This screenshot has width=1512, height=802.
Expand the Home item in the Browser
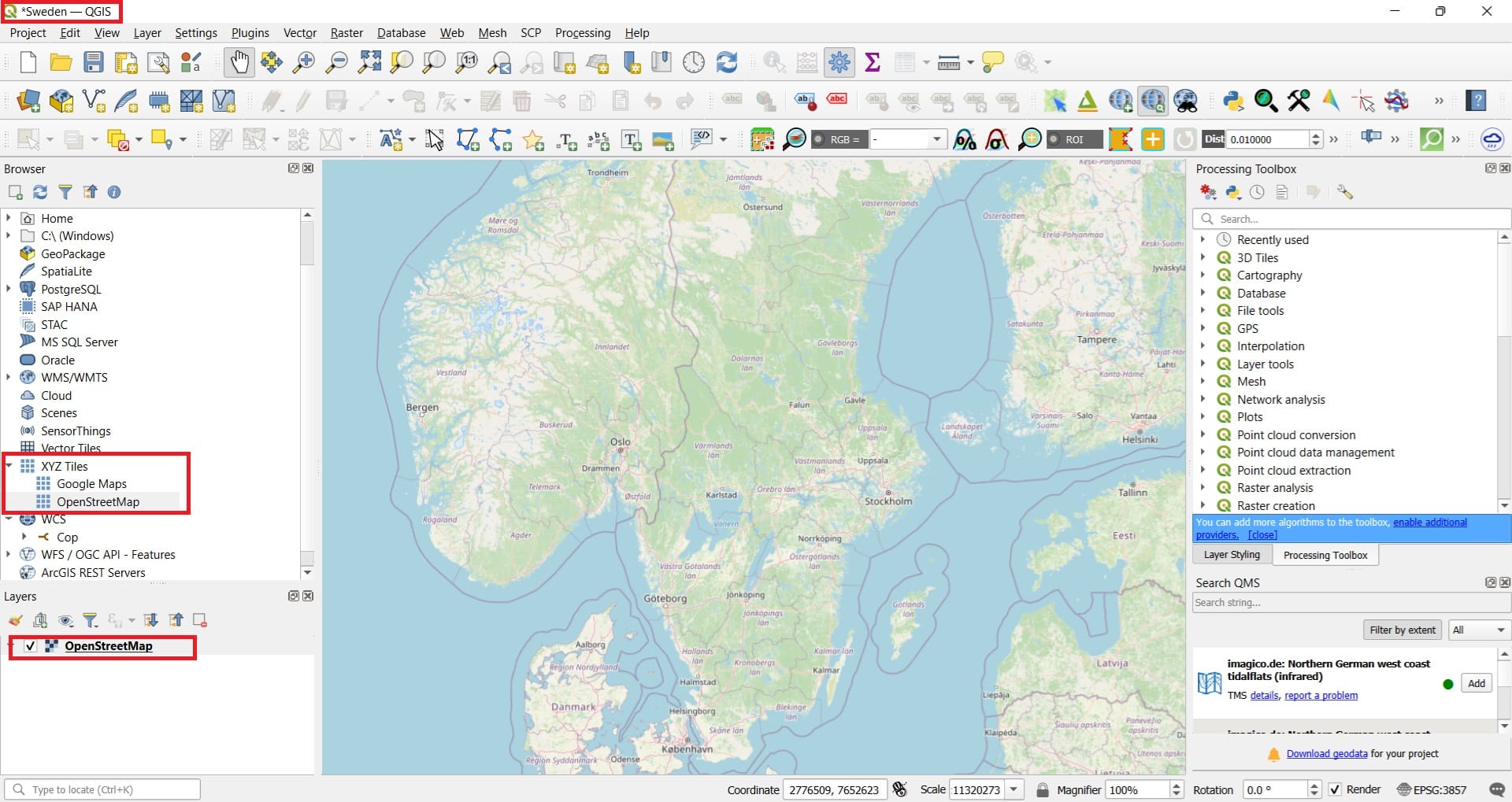point(9,218)
